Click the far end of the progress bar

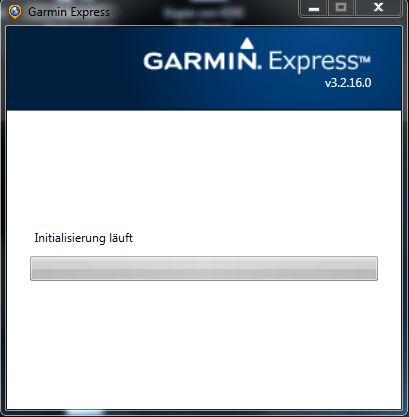pos(375,268)
